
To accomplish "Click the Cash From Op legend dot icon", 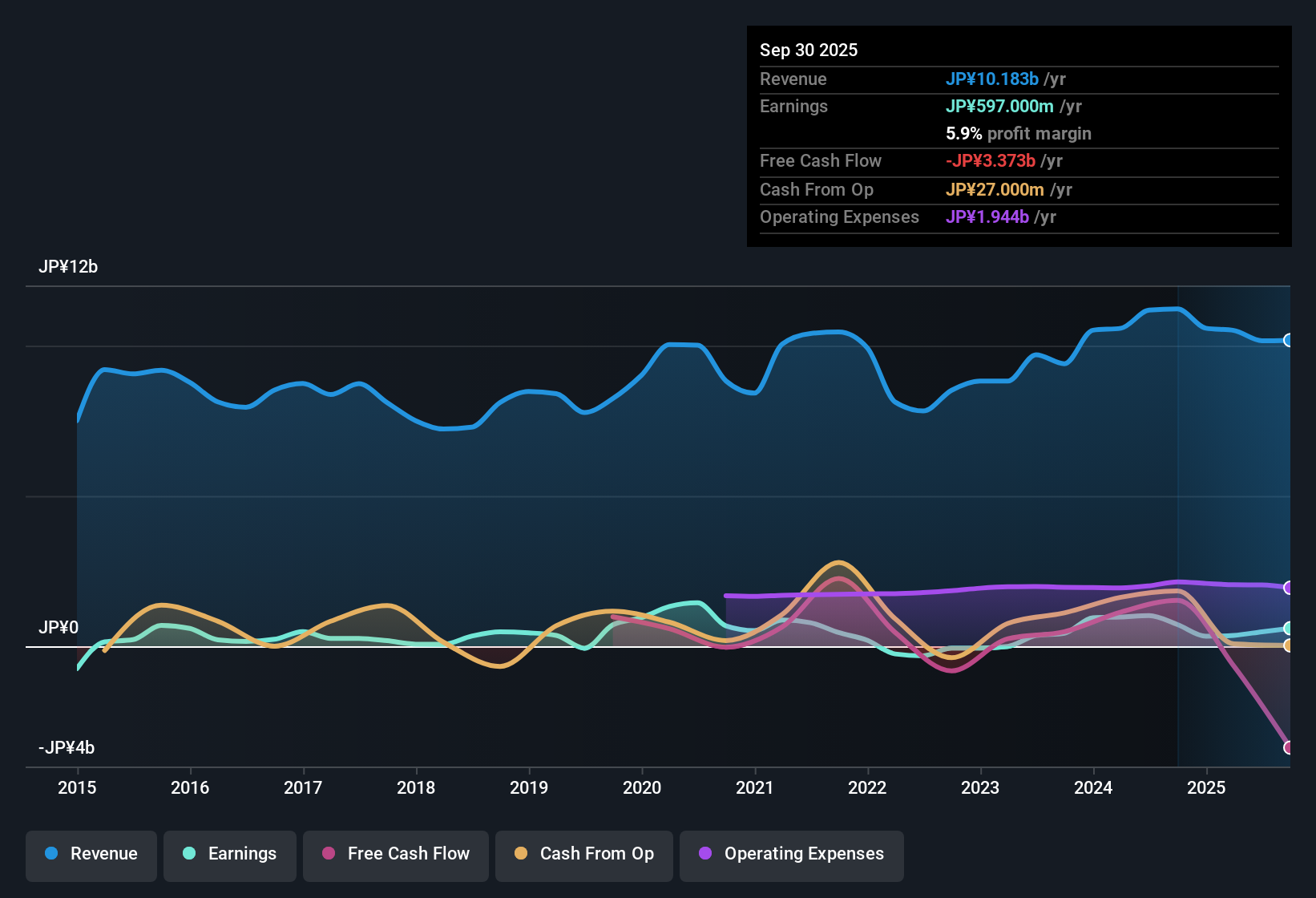I will tap(521, 854).
